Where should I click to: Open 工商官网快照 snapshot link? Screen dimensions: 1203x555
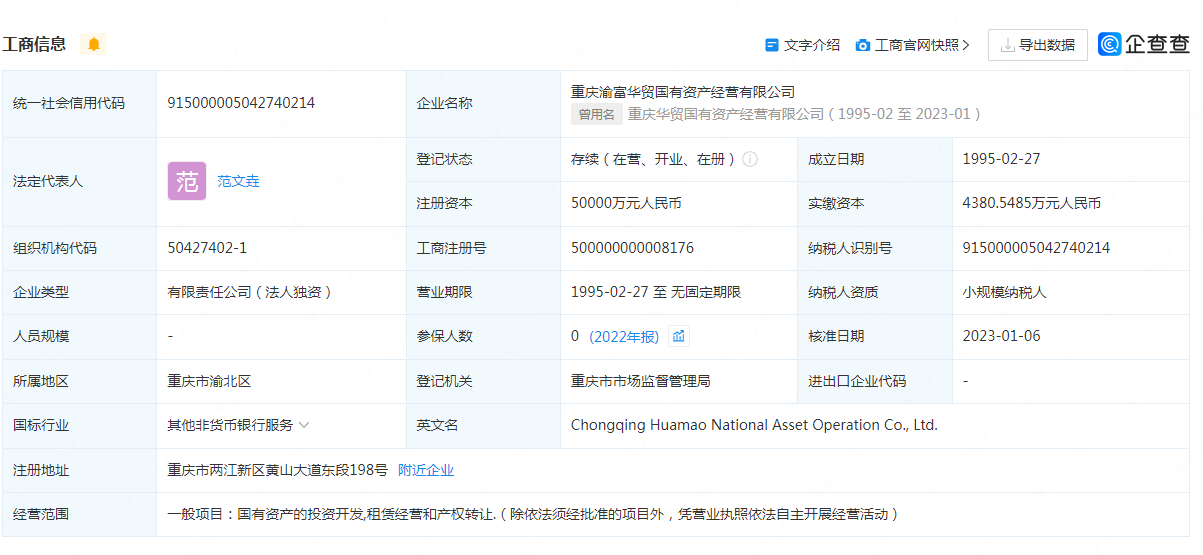pyautogui.click(x=917, y=45)
